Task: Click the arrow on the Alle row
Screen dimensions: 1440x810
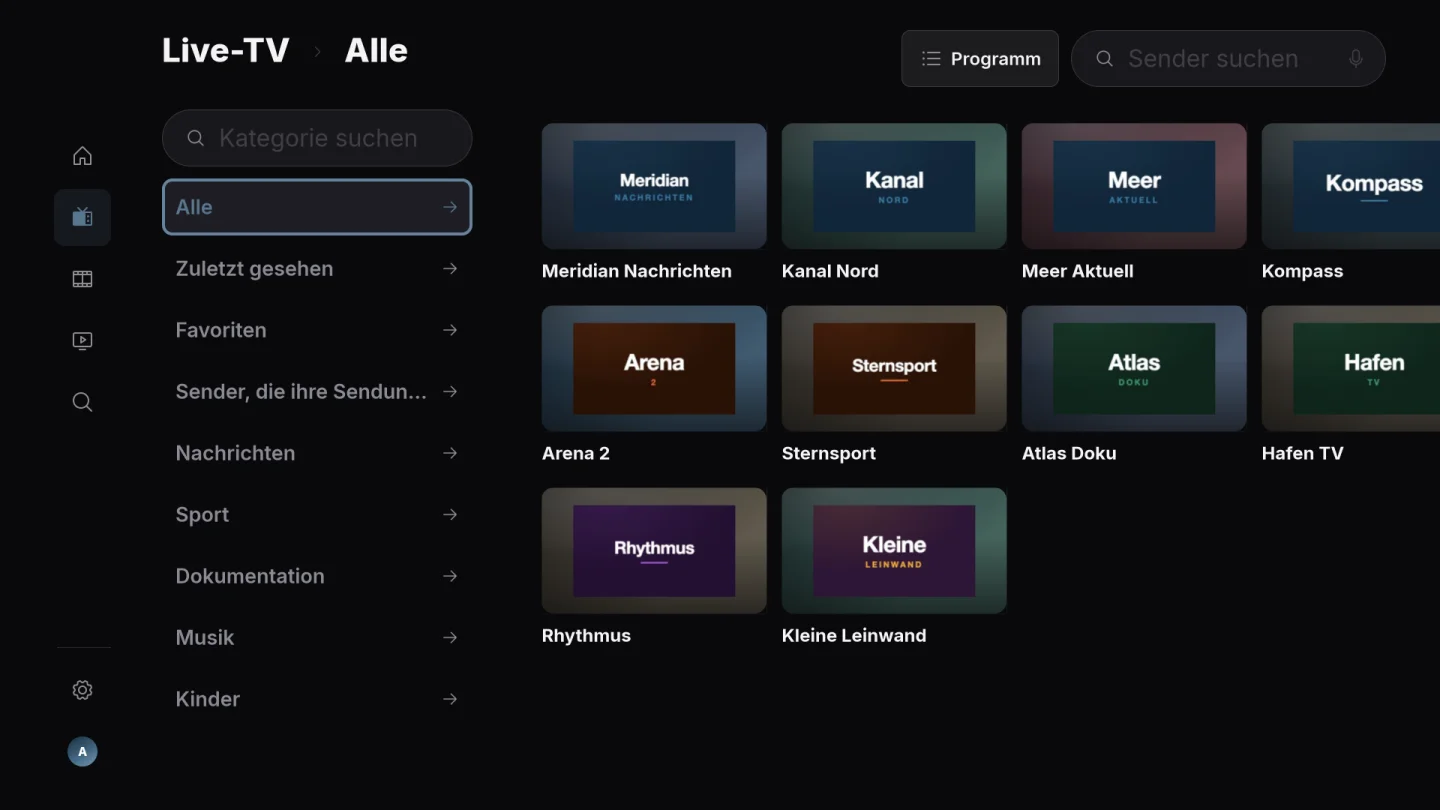Action: (450, 207)
